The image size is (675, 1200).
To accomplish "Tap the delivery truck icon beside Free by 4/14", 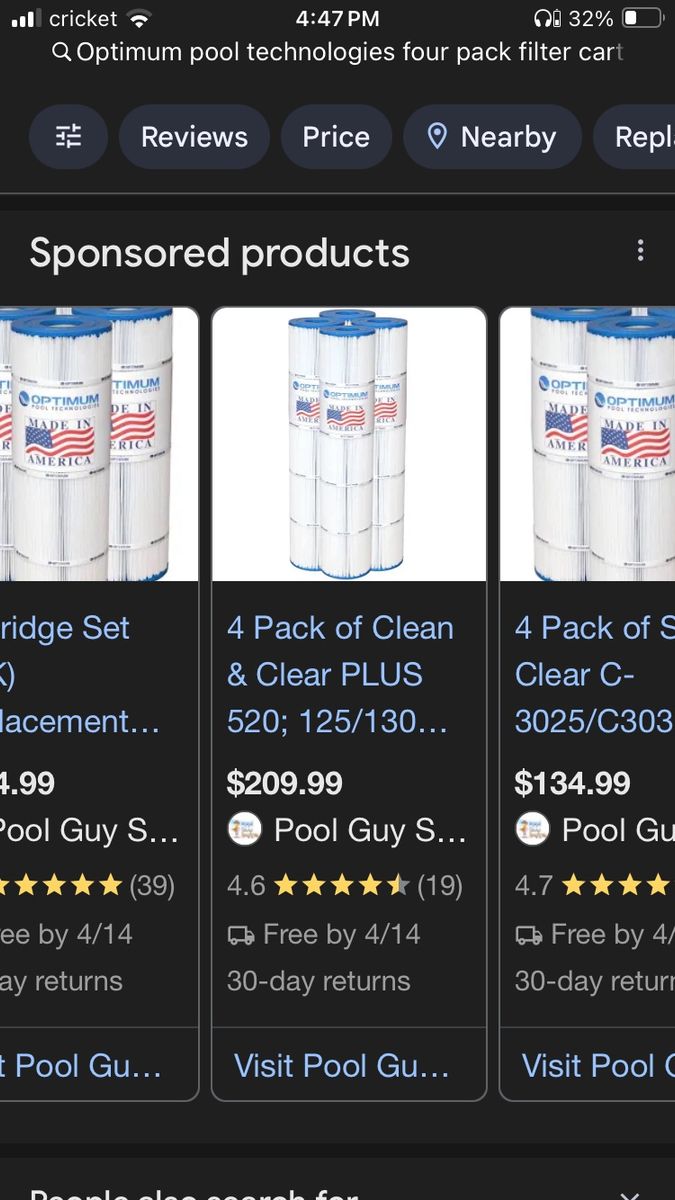I will [x=241, y=935].
